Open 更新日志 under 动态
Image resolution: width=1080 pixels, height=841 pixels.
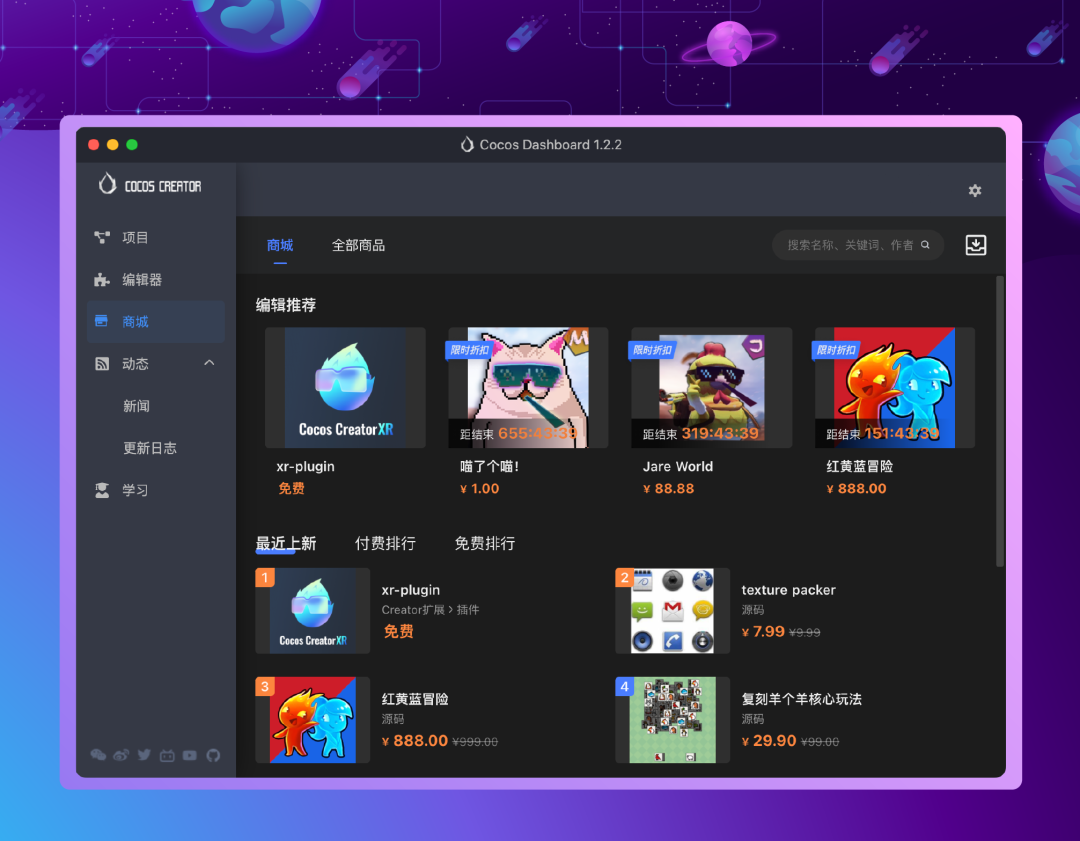[150, 448]
